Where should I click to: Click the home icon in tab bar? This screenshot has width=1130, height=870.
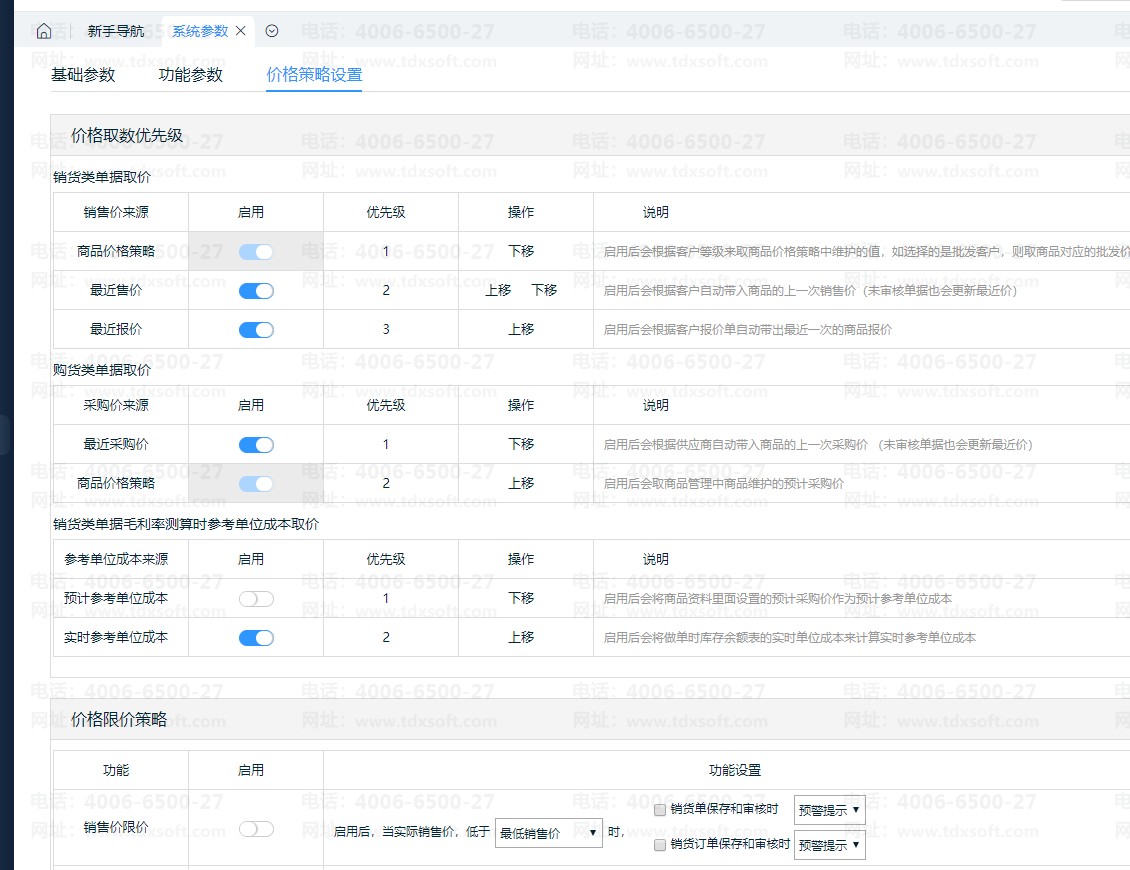click(x=43, y=31)
